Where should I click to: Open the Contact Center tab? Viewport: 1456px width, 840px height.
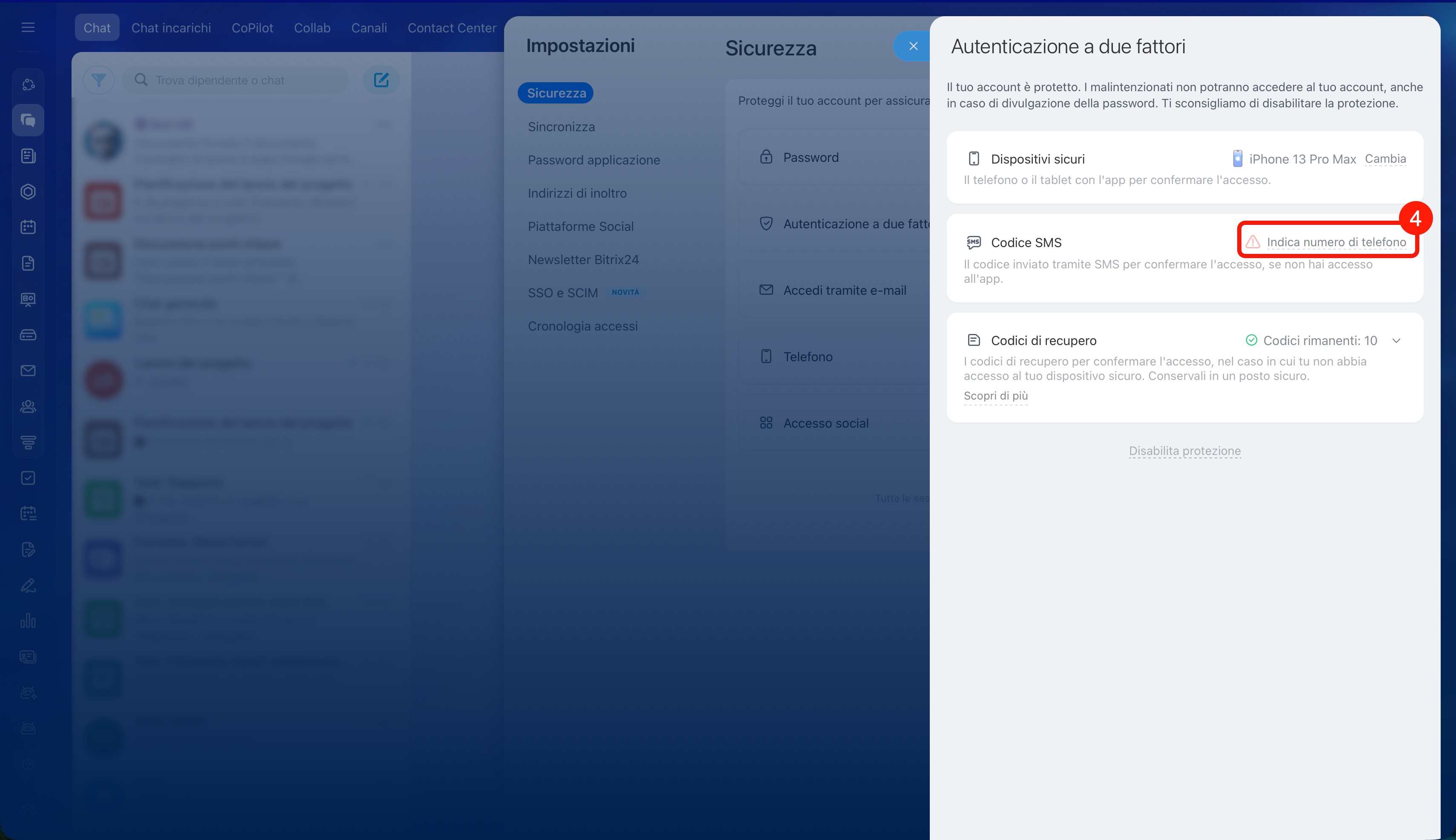click(452, 28)
